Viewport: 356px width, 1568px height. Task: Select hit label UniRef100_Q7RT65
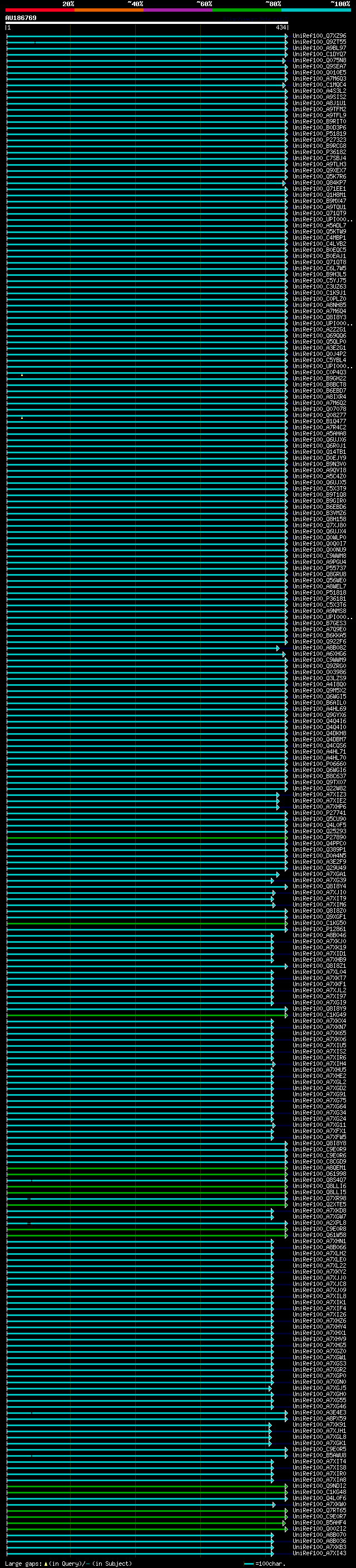(319, 1510)
